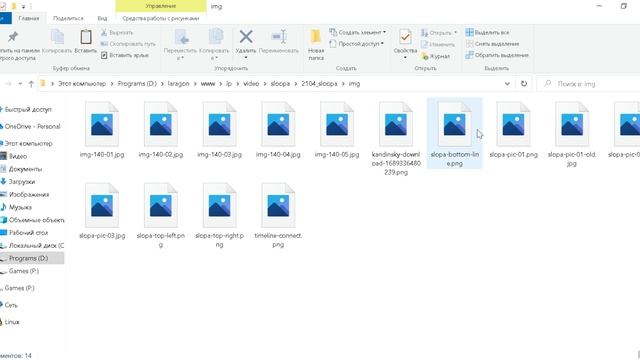Select file img-140-02.jpg
This screenshot has height=360, width=640.
(x=160, y=130)
